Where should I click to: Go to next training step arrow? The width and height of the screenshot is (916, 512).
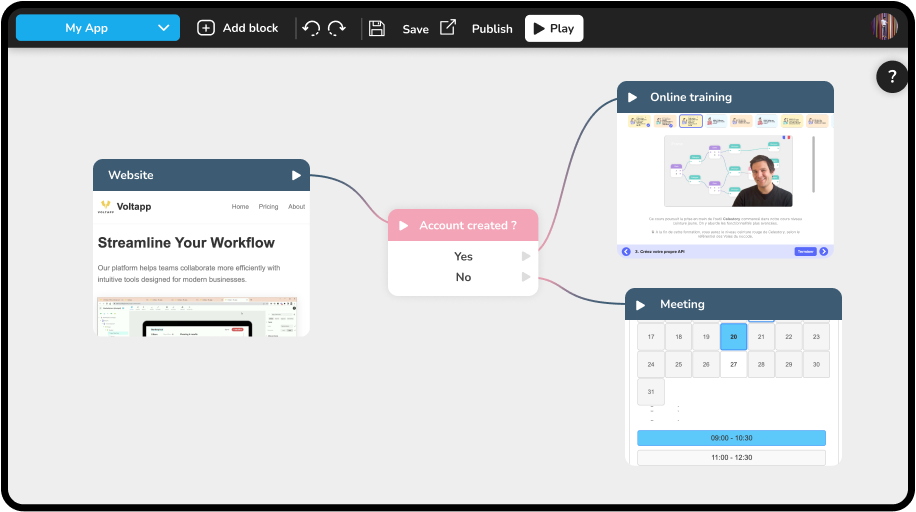824,251
